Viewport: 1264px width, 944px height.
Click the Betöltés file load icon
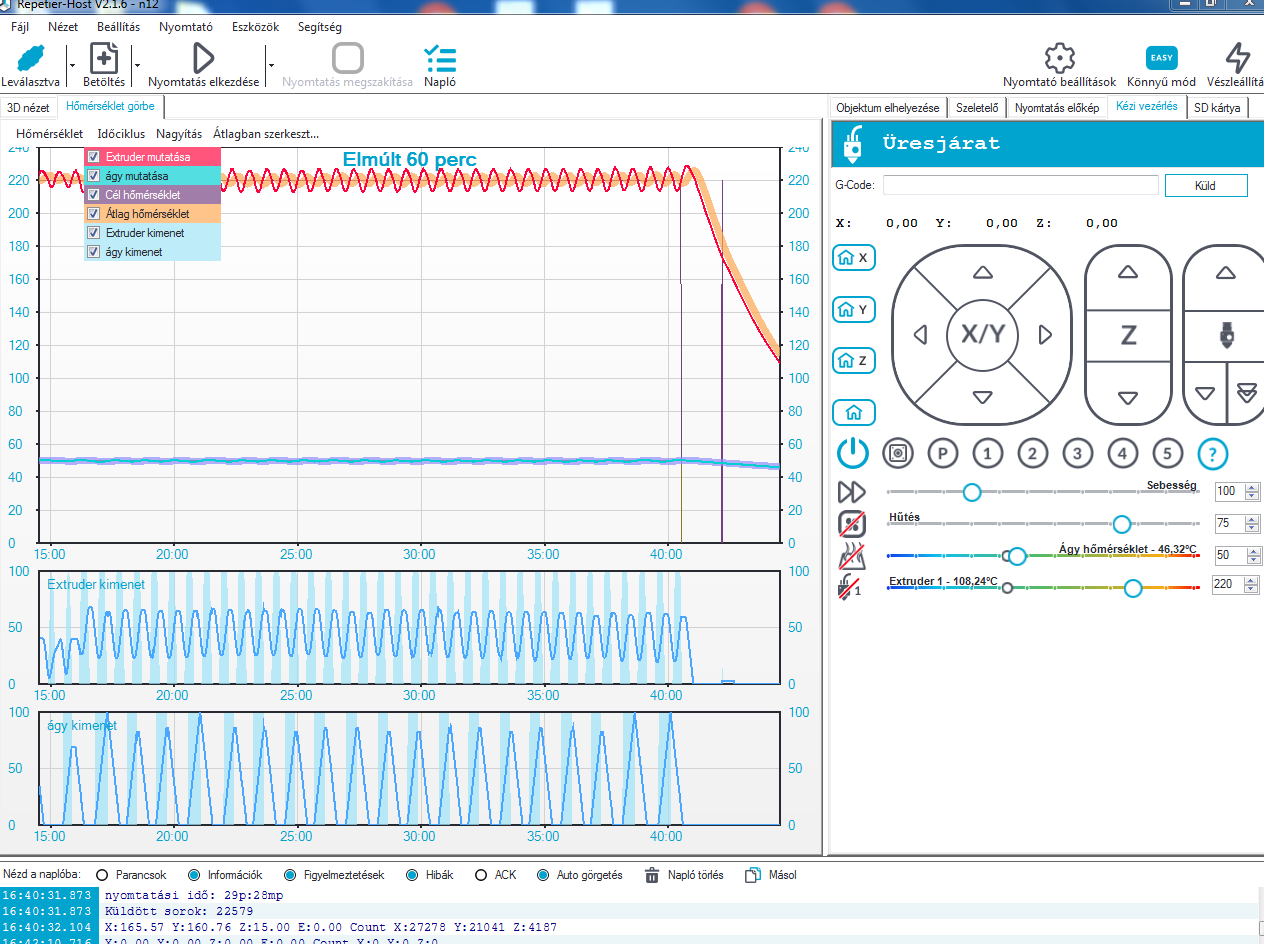click(x=104, y=58)
